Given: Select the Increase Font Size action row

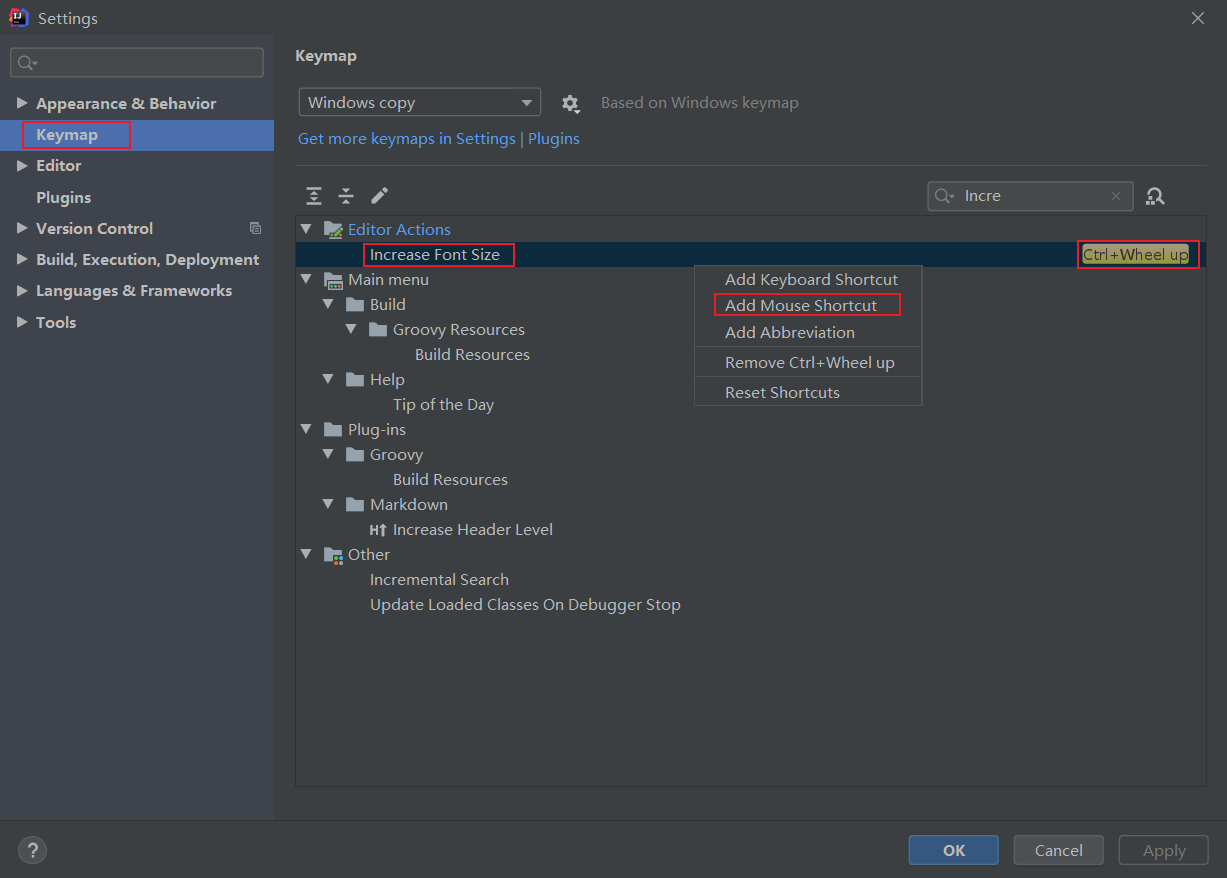Looking at the screenshot, I should (x=750, y=255).
